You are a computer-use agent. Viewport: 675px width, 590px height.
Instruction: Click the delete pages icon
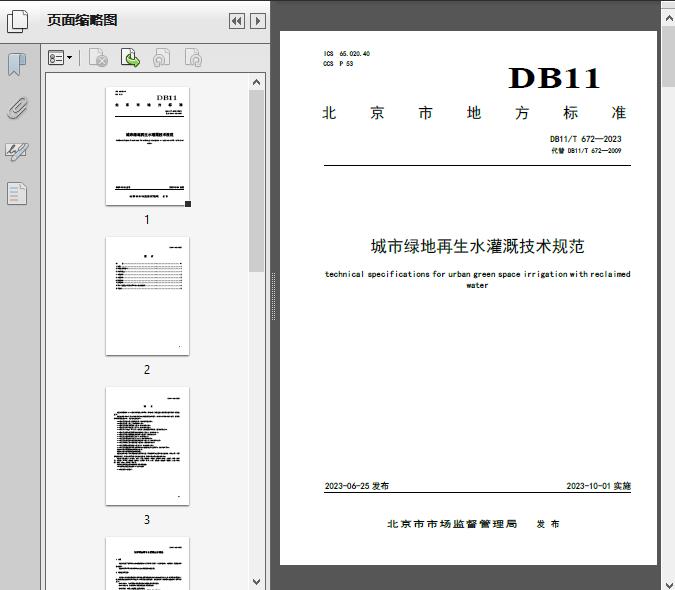[x=98, y=58]
